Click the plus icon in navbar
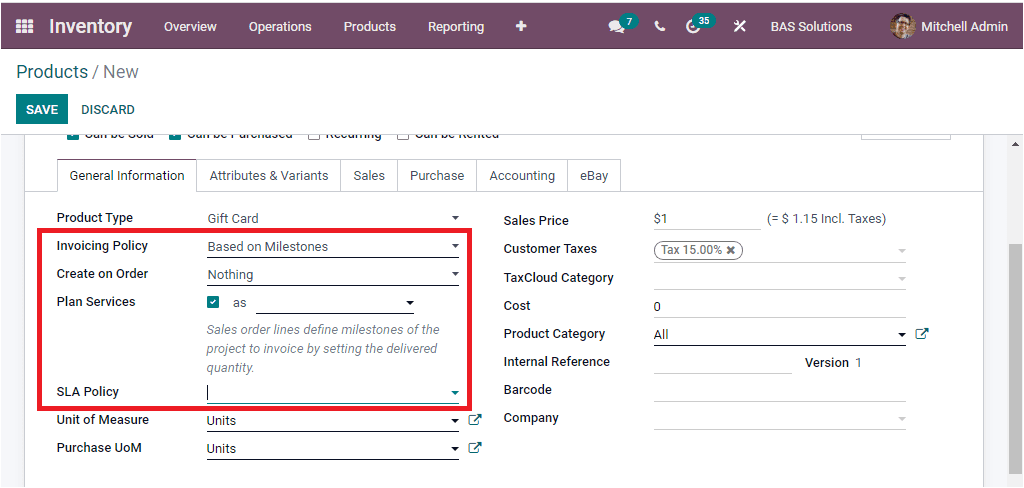 [x=521, y=27]
